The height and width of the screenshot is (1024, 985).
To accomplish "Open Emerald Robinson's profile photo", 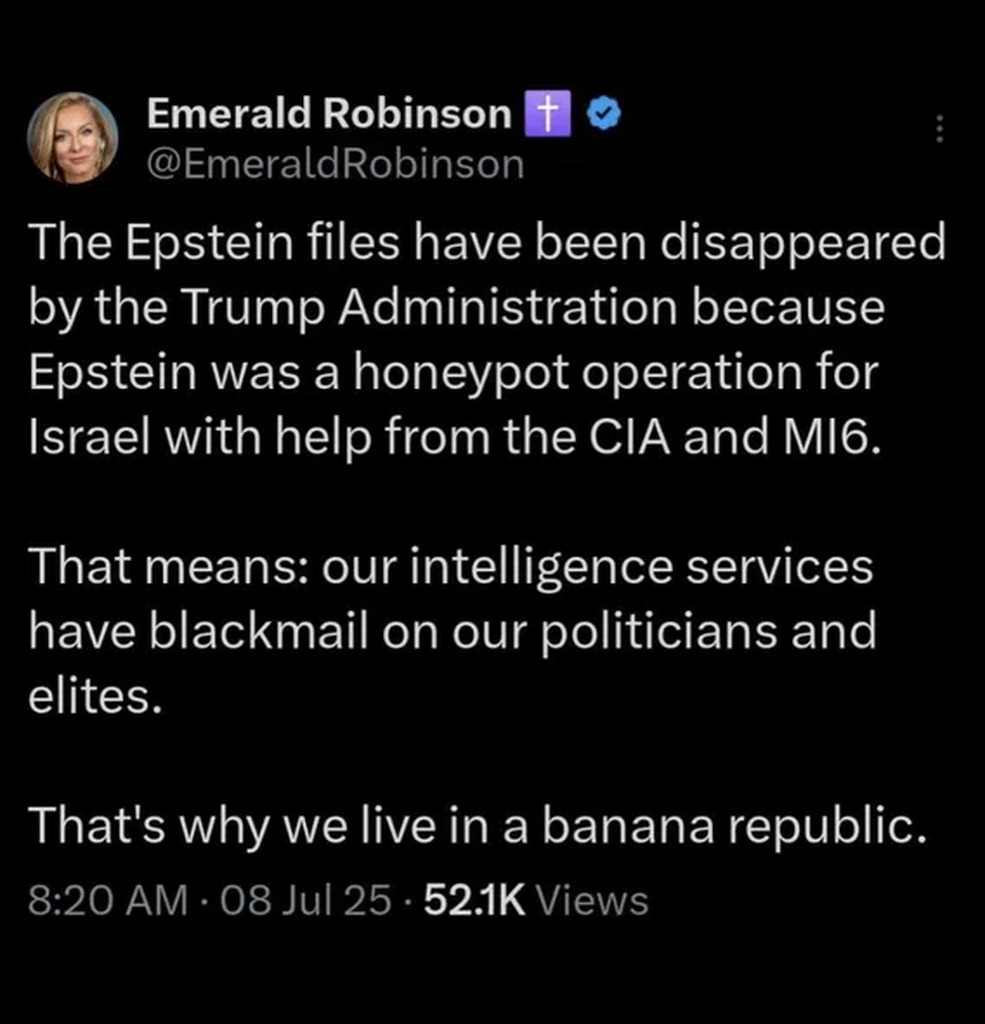I will coord(72,138).
